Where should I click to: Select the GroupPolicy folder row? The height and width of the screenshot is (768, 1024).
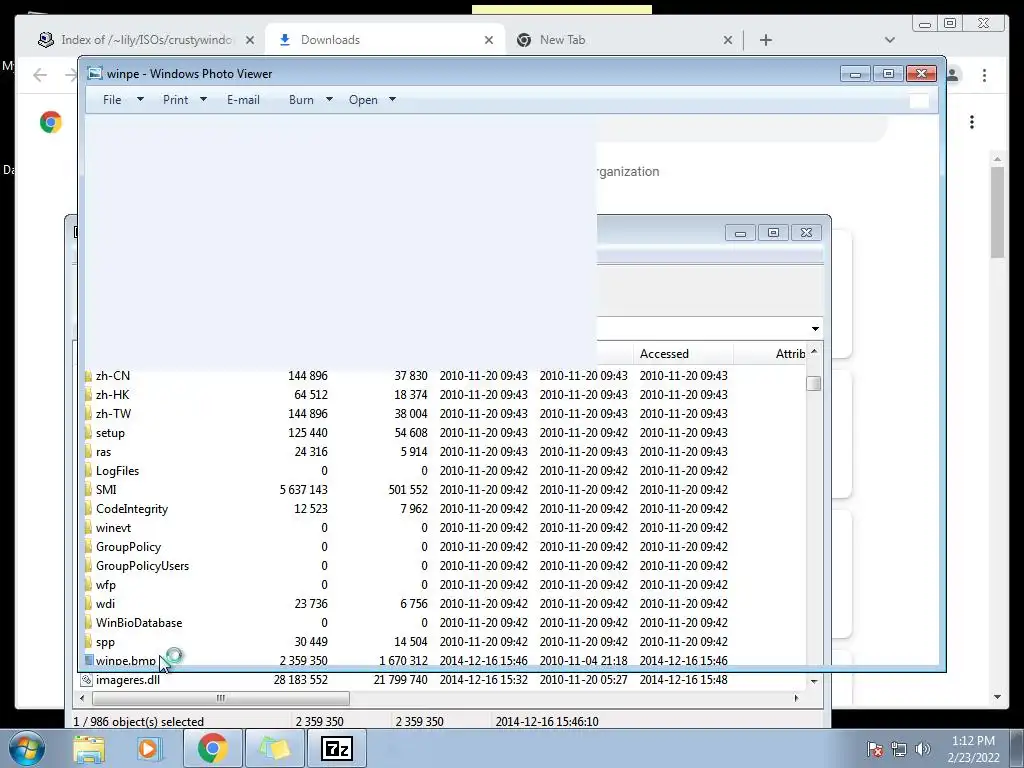tap(444, 546)
